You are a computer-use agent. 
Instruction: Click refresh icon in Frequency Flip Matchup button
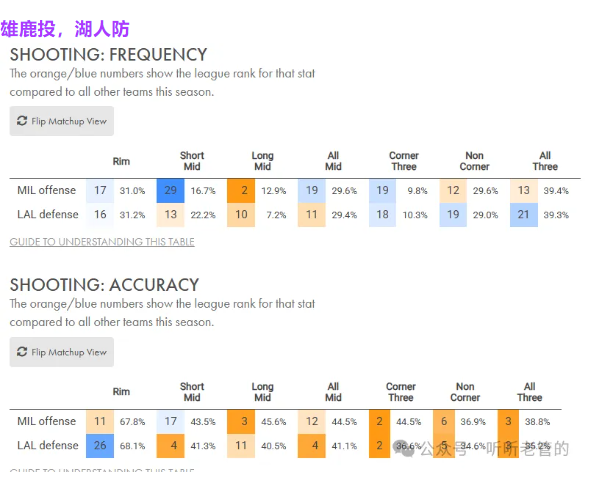click(22, 121)
